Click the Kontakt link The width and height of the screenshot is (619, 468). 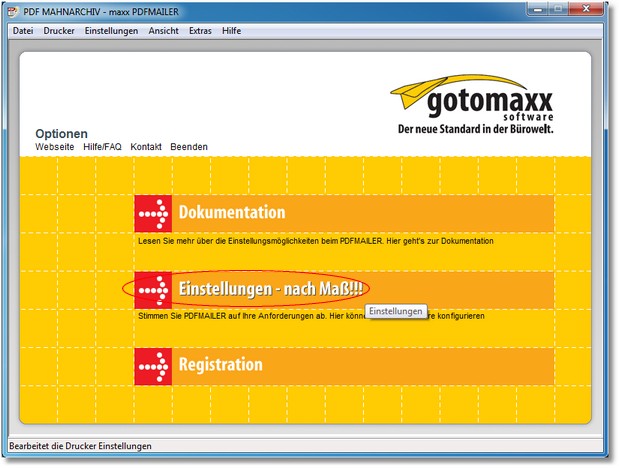point(146,147)
